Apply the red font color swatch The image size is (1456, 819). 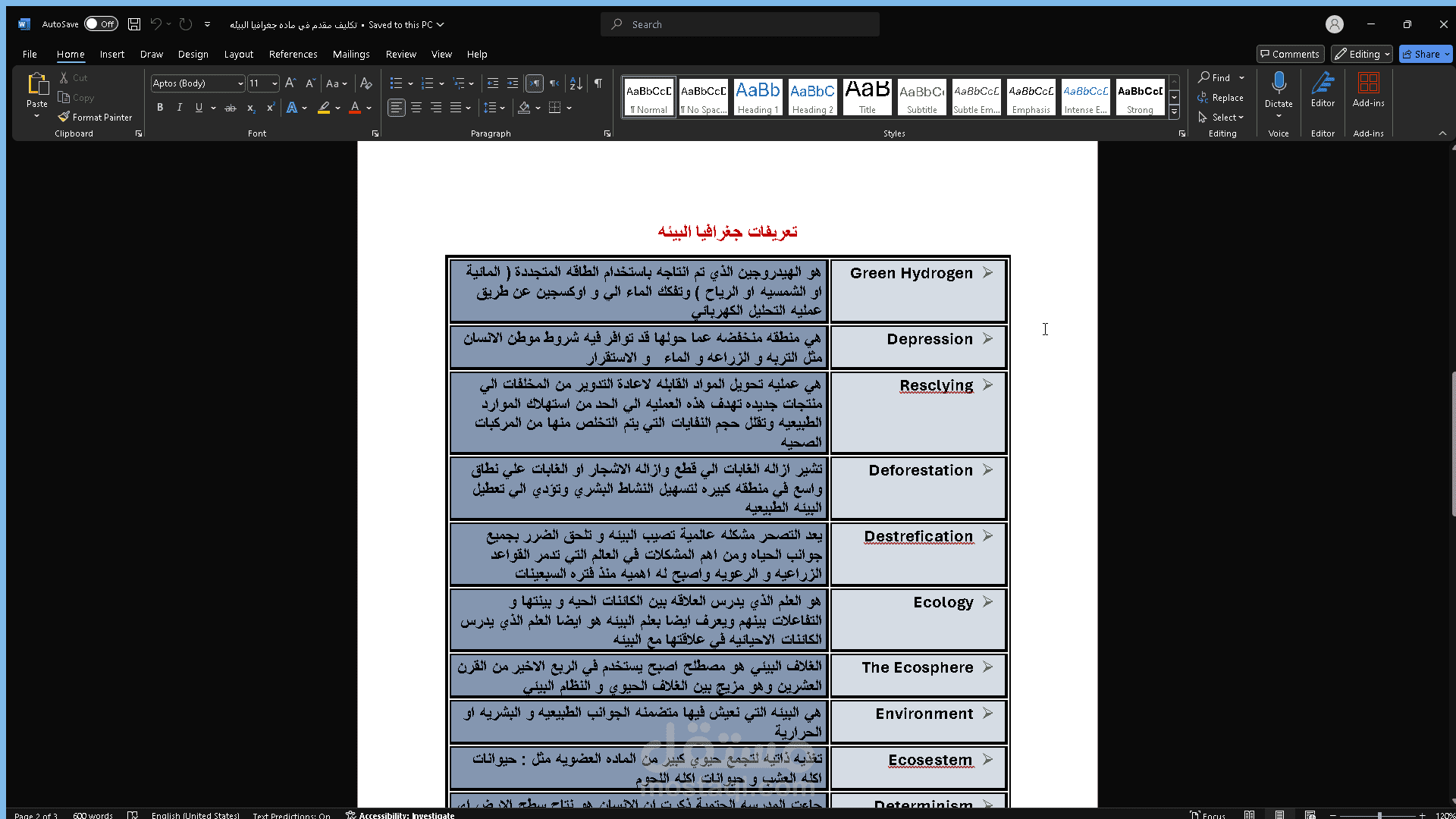[354, 108]
